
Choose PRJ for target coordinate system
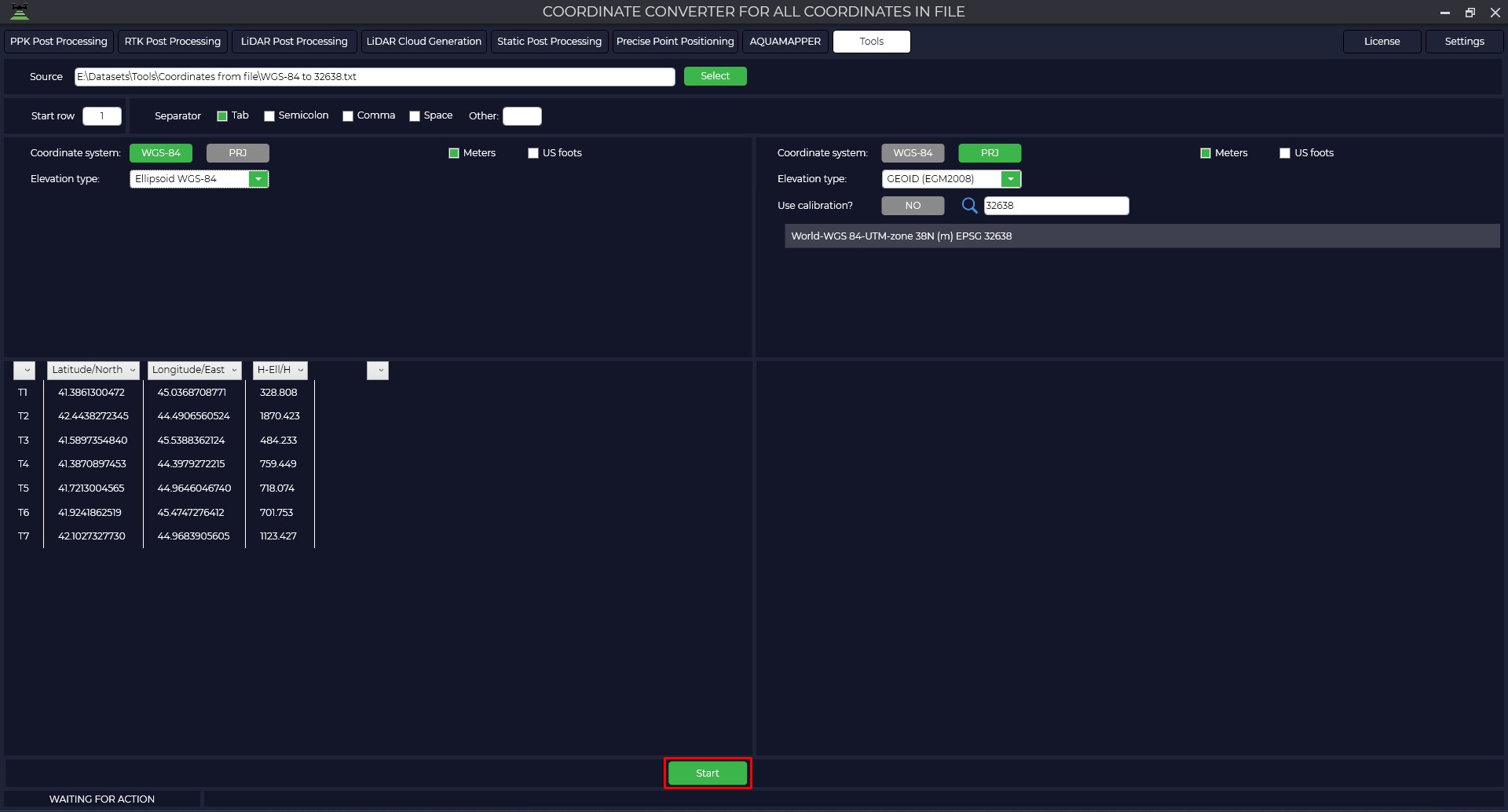(990, 153)
